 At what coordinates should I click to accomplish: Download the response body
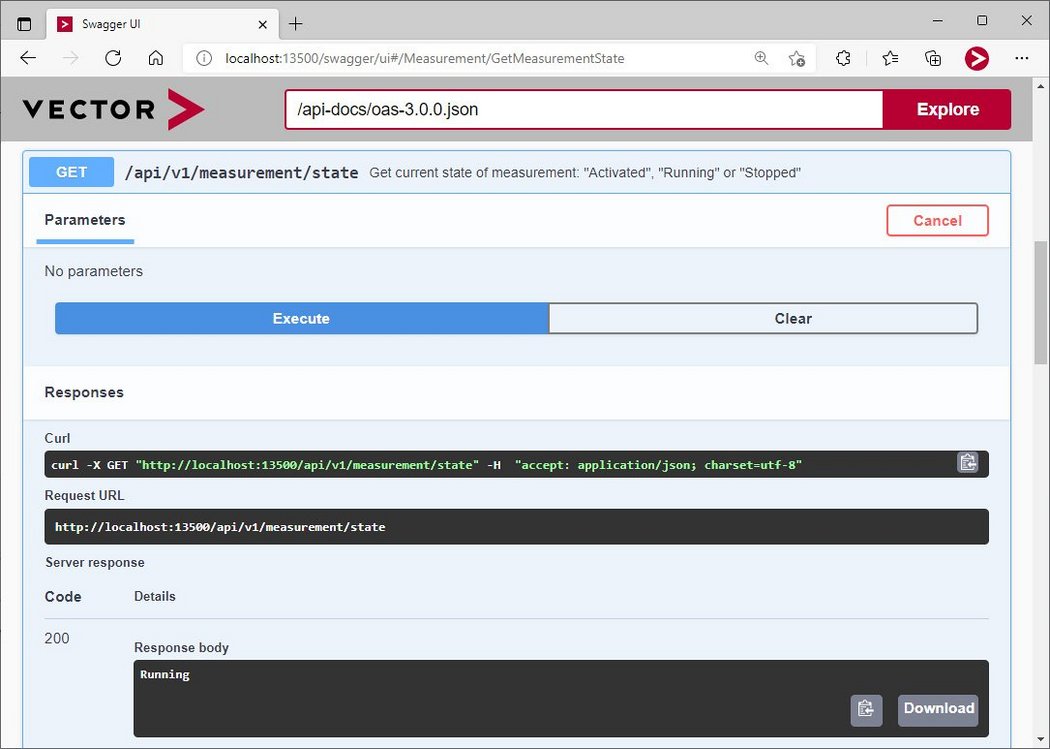[938, 710]
